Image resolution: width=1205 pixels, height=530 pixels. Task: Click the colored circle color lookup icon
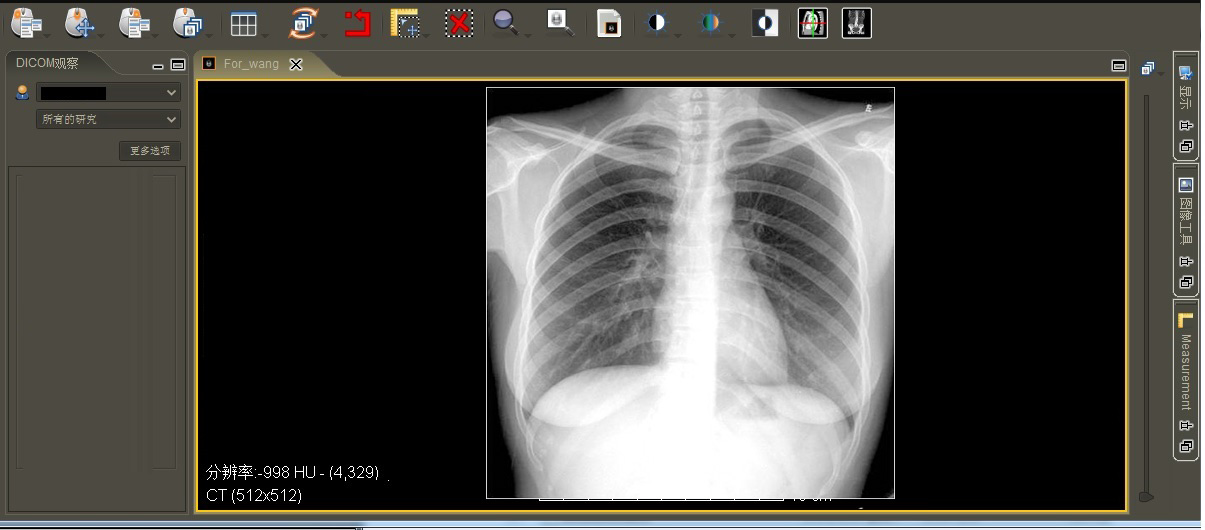[710, 23]
